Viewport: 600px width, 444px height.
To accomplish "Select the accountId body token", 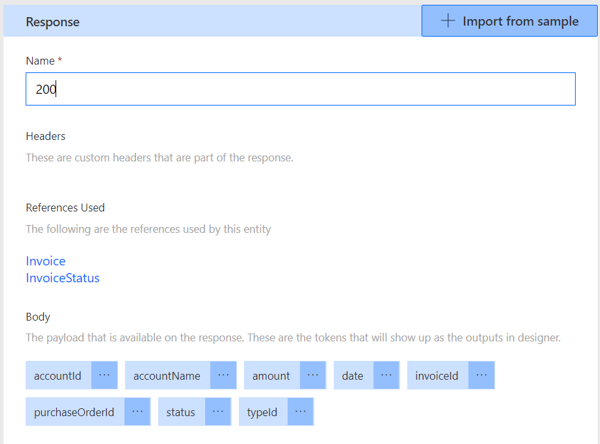I will pos(58,375).
